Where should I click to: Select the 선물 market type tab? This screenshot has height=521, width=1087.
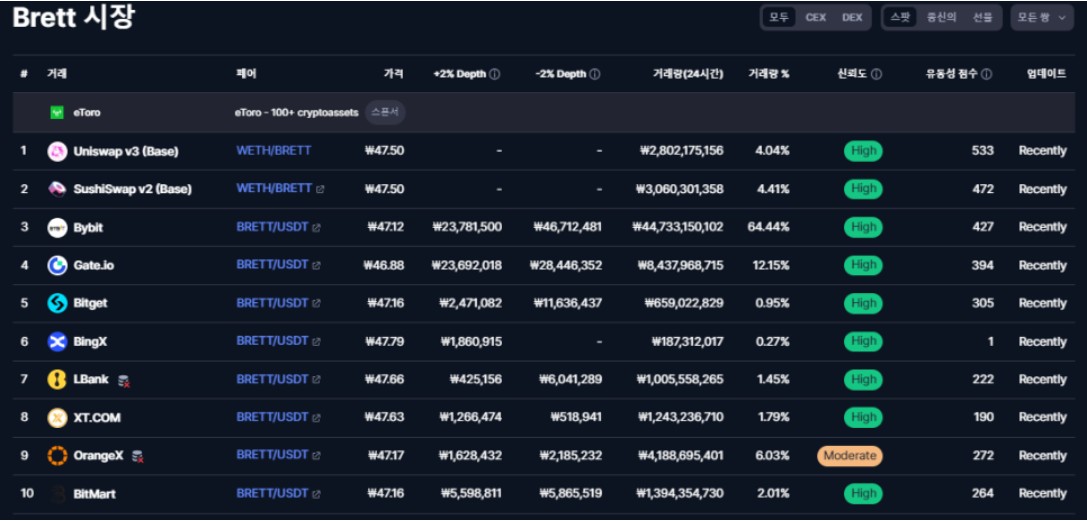(x=982, y=17)
